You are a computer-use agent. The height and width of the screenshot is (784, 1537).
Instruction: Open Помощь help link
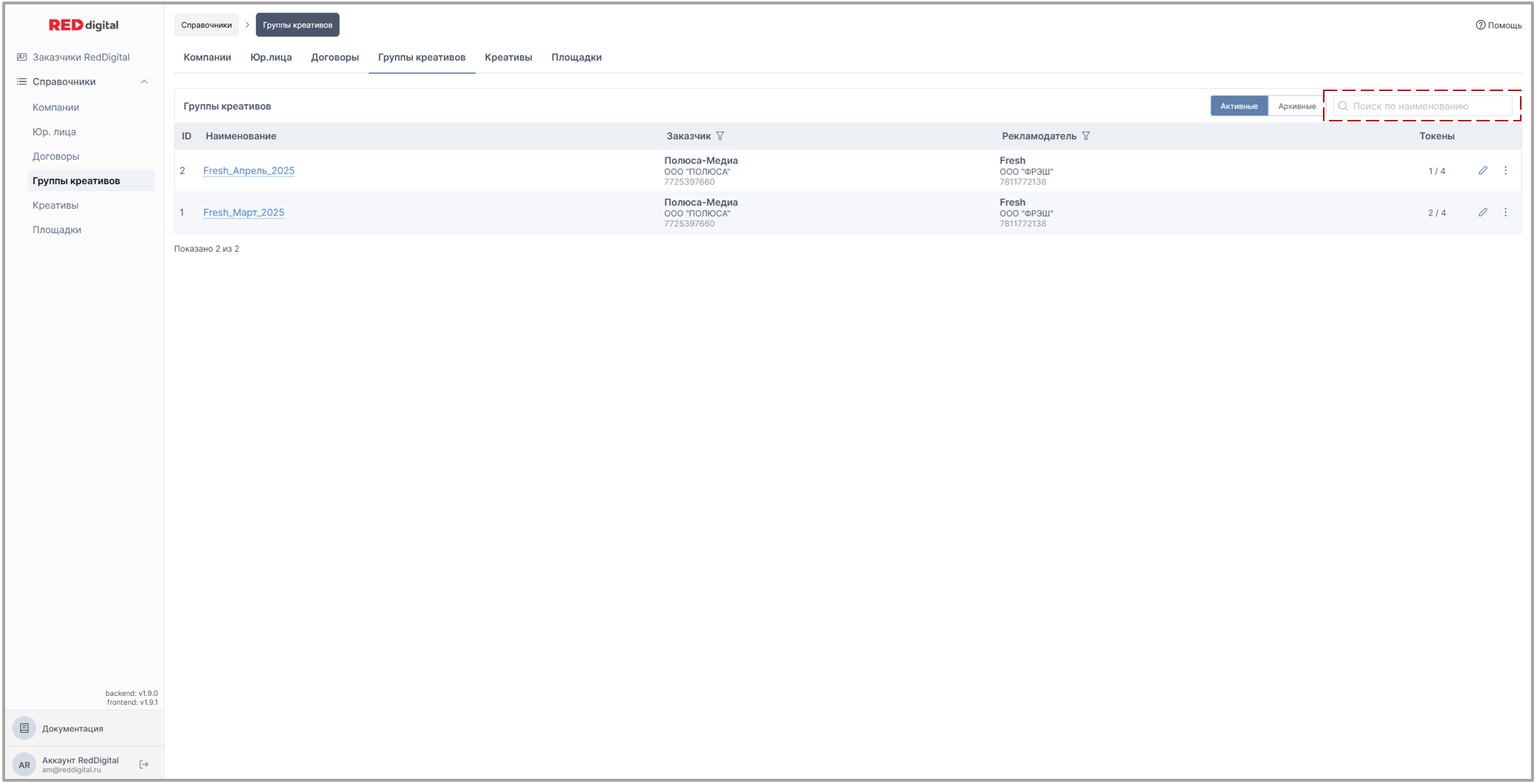coord(1499,25)
